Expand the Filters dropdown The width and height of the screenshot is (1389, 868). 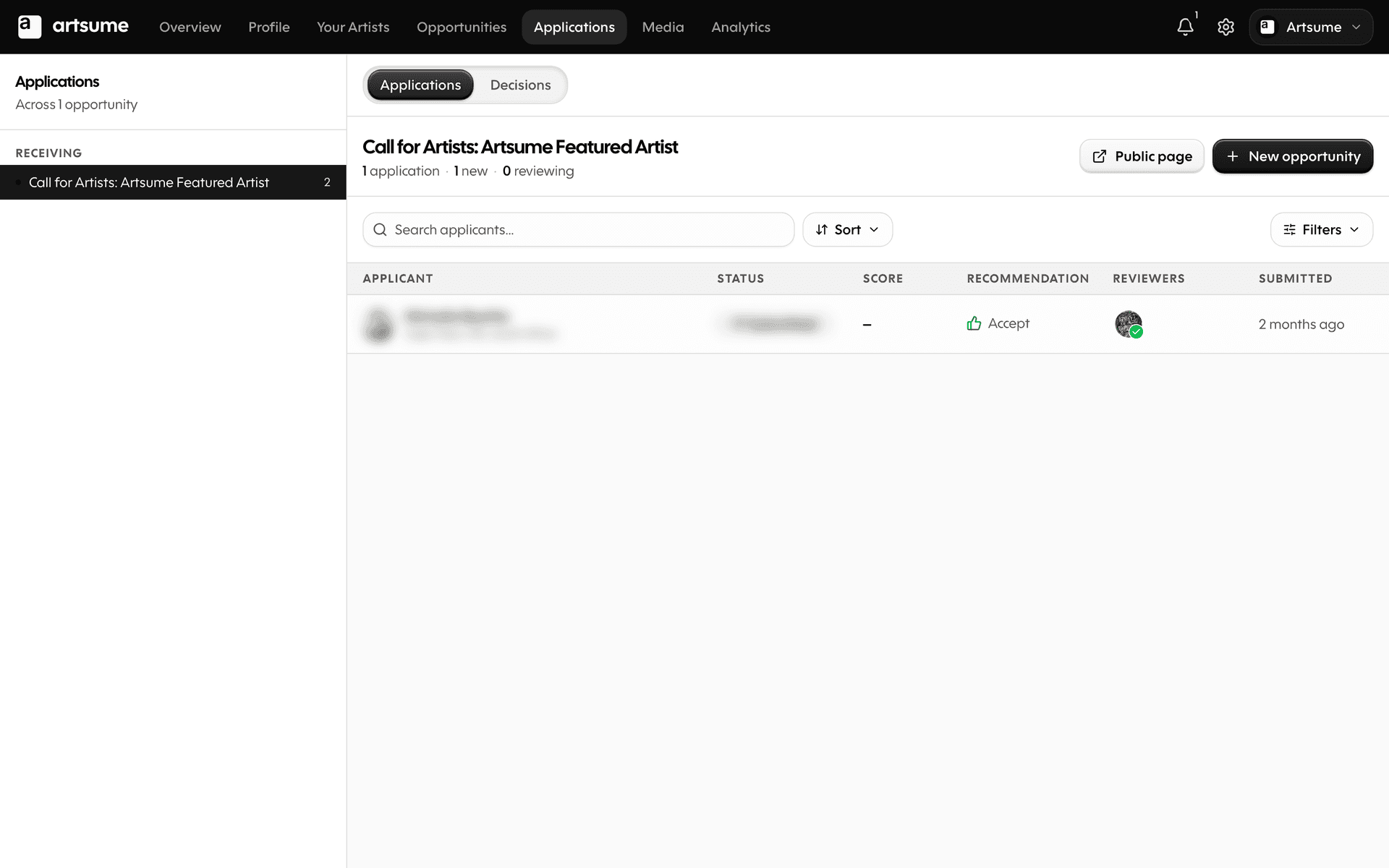[1321, 229]
